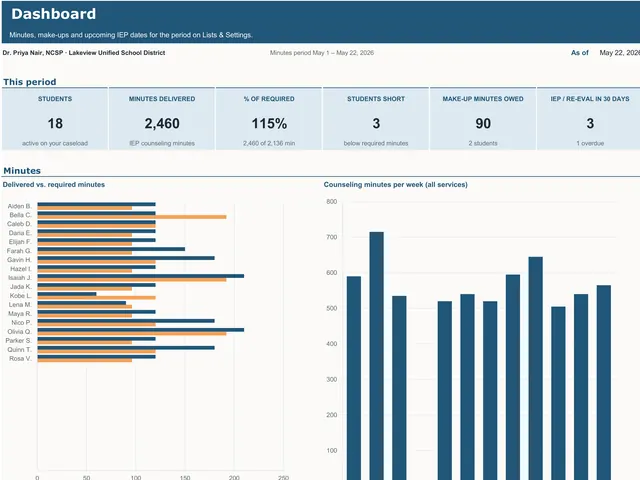
Task: Click the dashboard subtitle about Lists & Settings
Action: pos(131,35)
